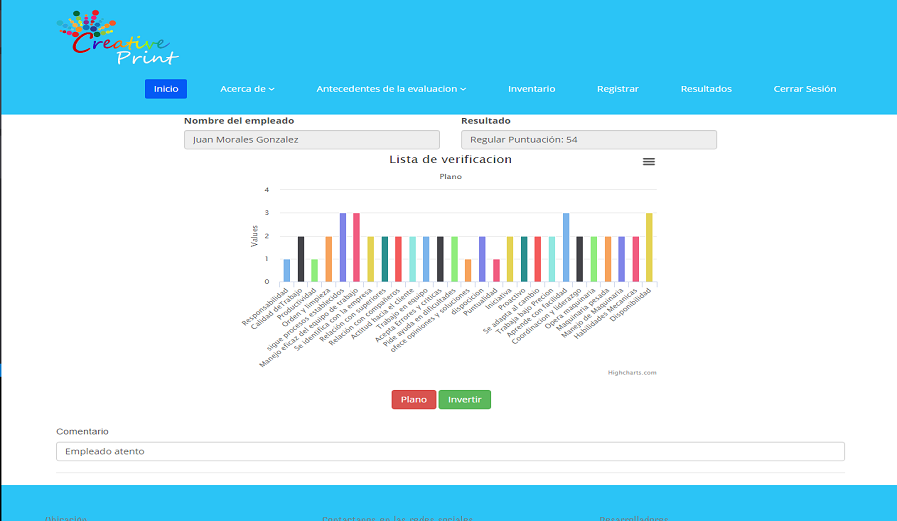Open the Resultados page
This screenshot has width=897, height=521.
706,89
